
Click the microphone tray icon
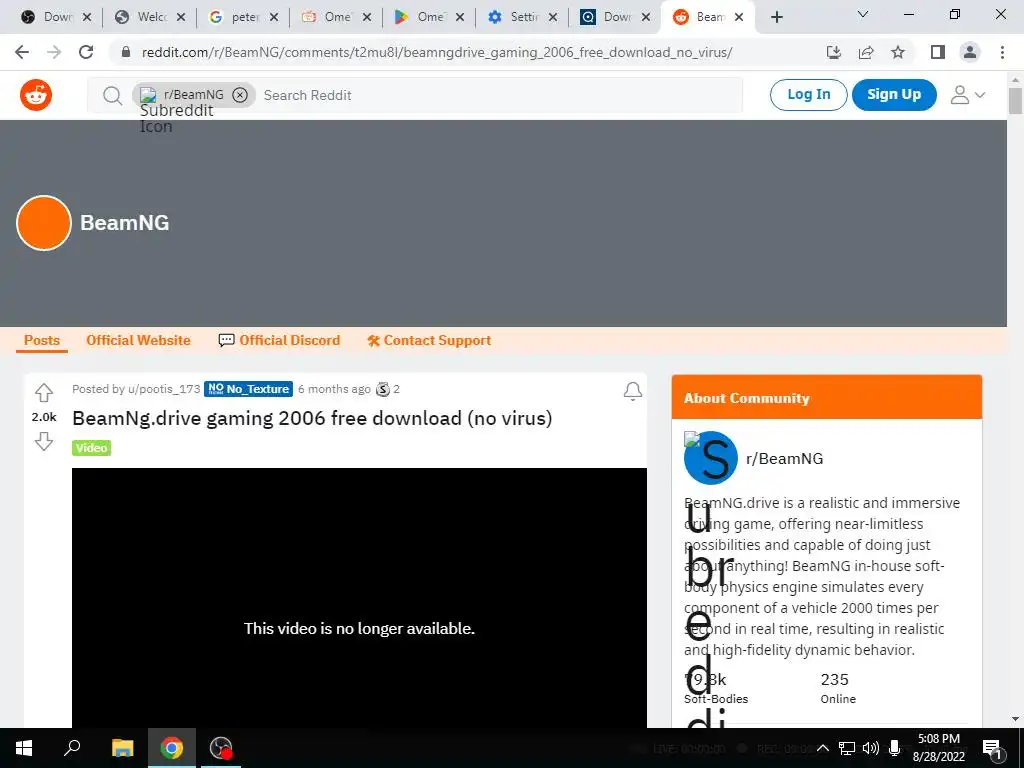(x=895, y=748)
